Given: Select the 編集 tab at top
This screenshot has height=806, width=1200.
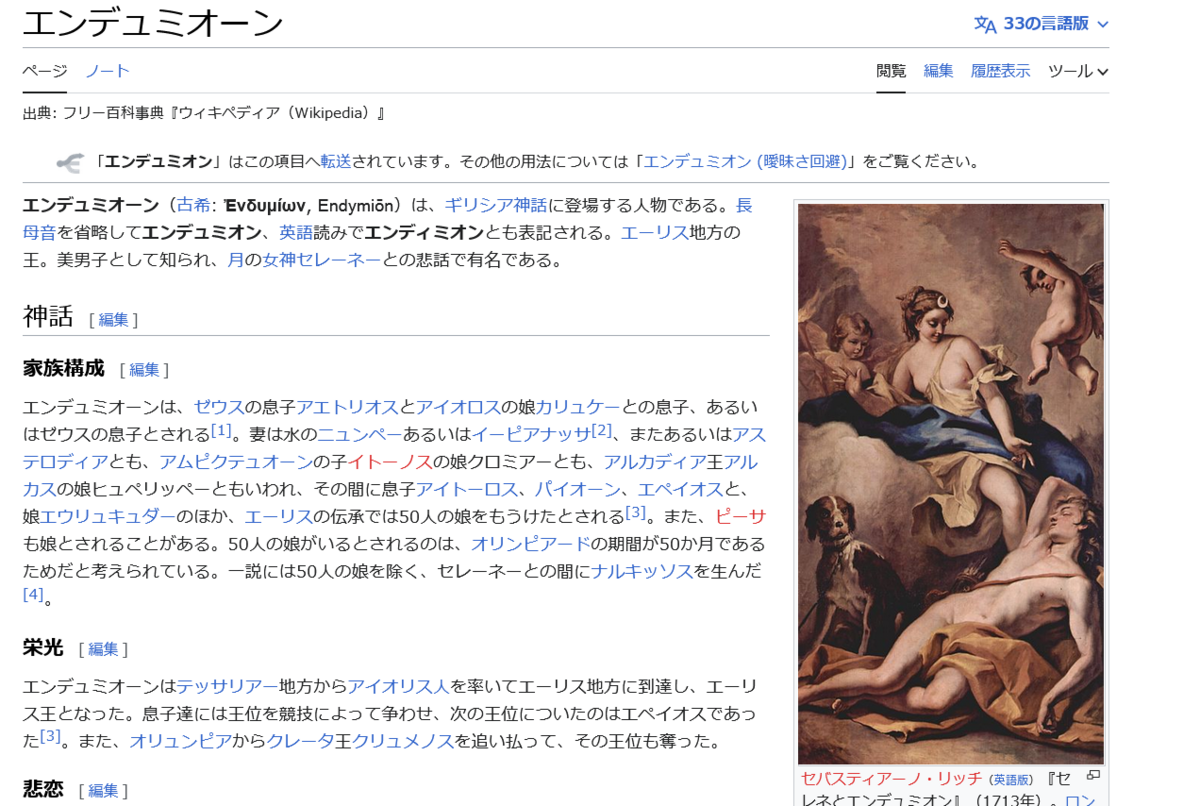Looking at the screenshot, I should [x=938, y=71].
